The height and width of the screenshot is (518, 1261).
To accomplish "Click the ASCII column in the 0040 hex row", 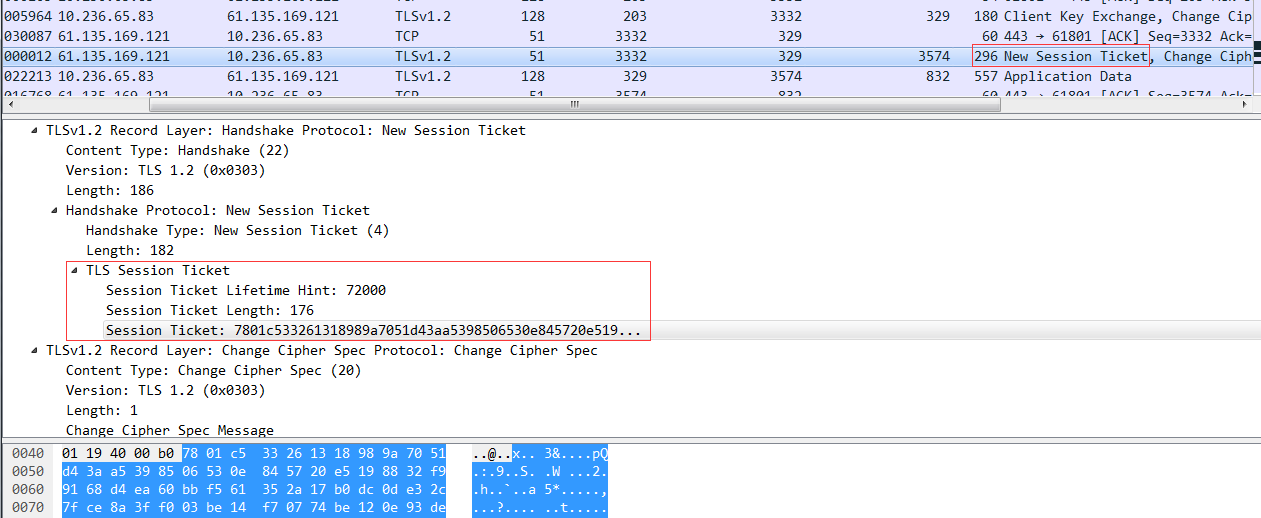I will 540,454.
